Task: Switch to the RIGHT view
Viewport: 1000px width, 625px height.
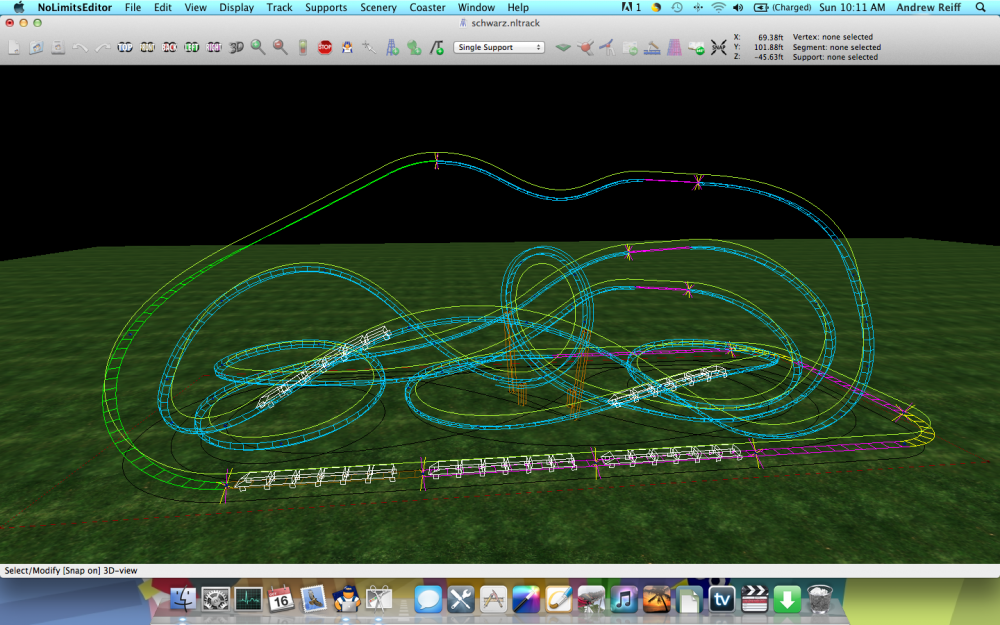Action: [x=213, y=47]
